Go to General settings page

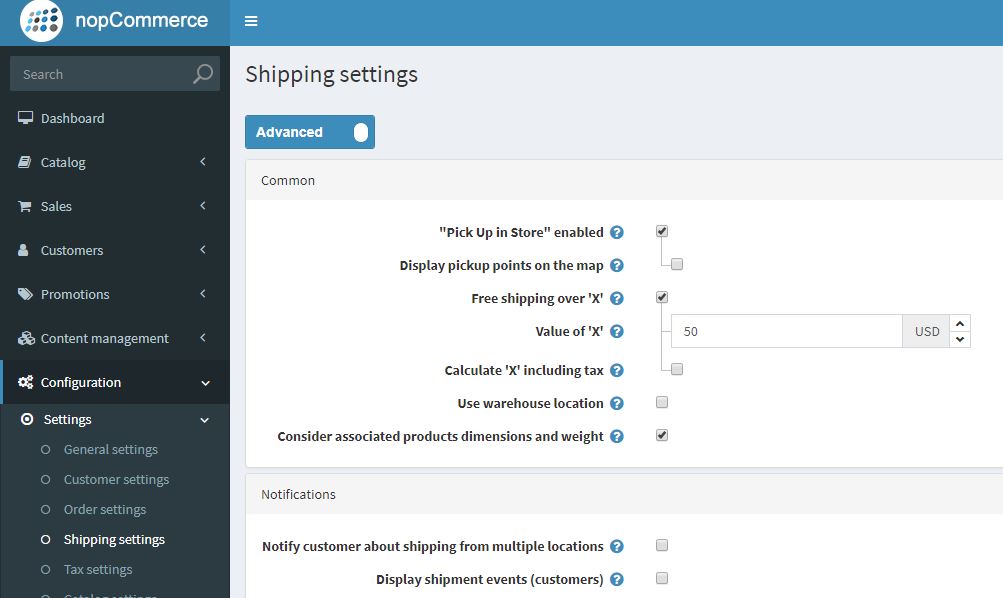click(111, 449)
